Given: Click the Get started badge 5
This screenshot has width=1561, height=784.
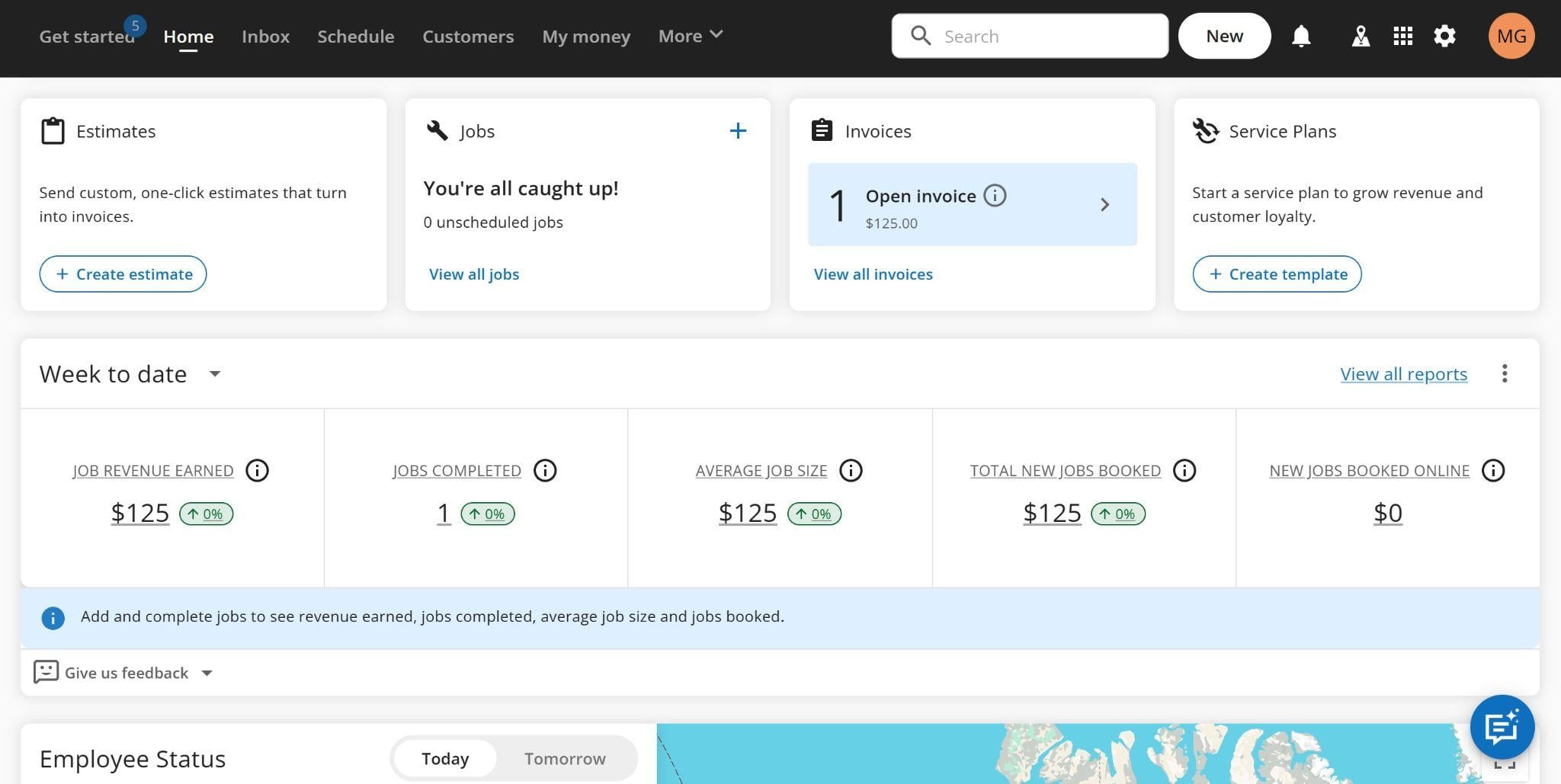Looking at the screenshot, I should click(x=135, y=26).
